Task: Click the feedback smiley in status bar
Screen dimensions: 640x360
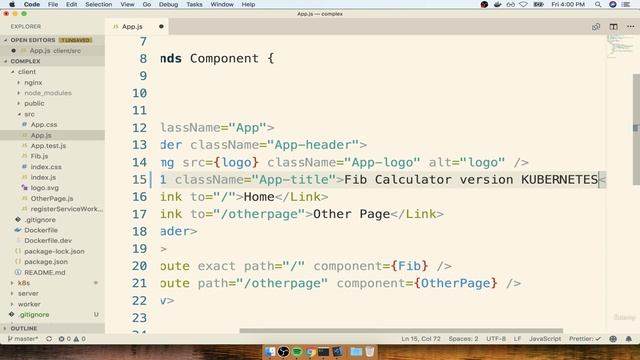Action: (613, 339)
